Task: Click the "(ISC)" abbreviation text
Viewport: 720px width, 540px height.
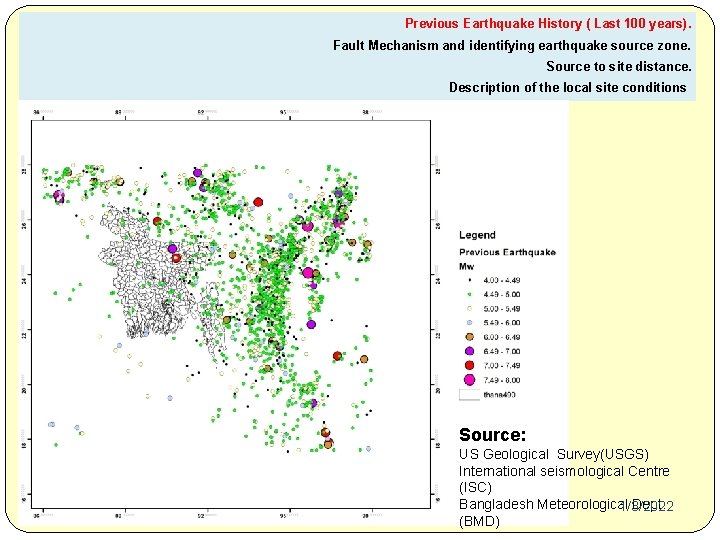Action: 475,487
